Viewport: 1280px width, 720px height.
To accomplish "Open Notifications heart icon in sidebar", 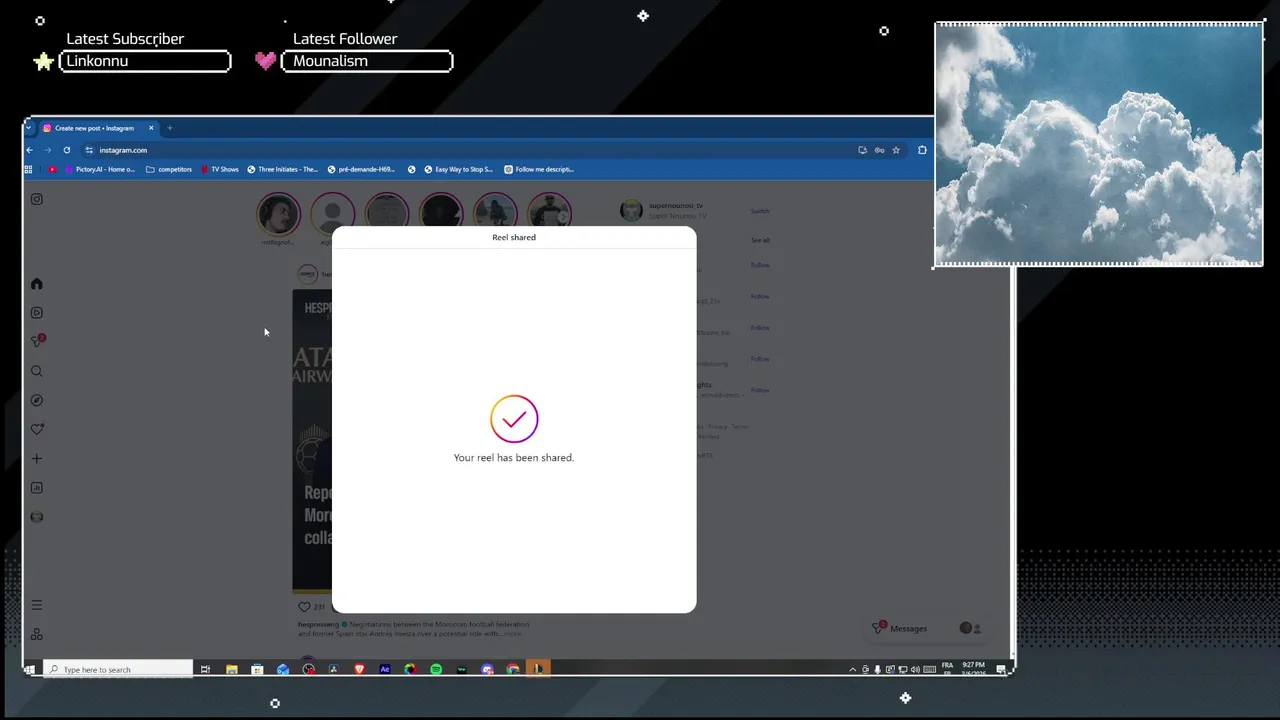I will click(37, 429).
